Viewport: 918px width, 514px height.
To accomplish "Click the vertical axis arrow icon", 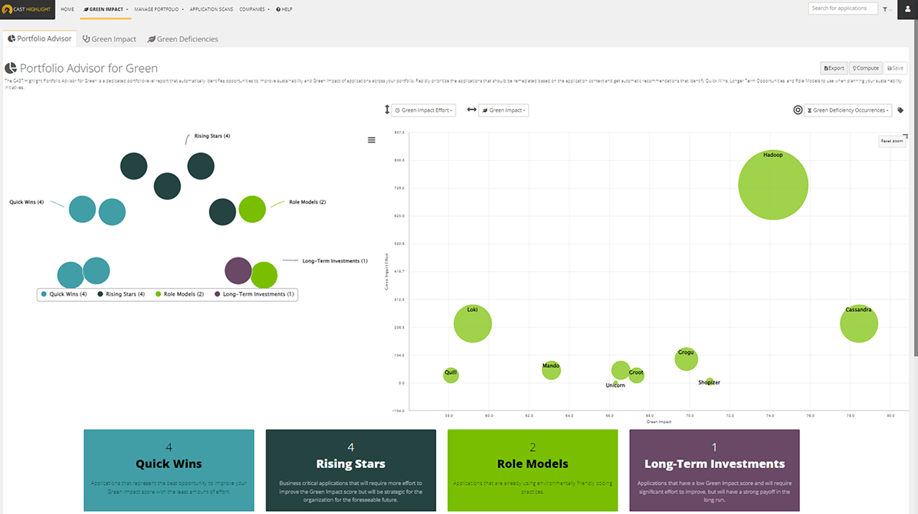I will pyautogui.click(x=386, y=109).
